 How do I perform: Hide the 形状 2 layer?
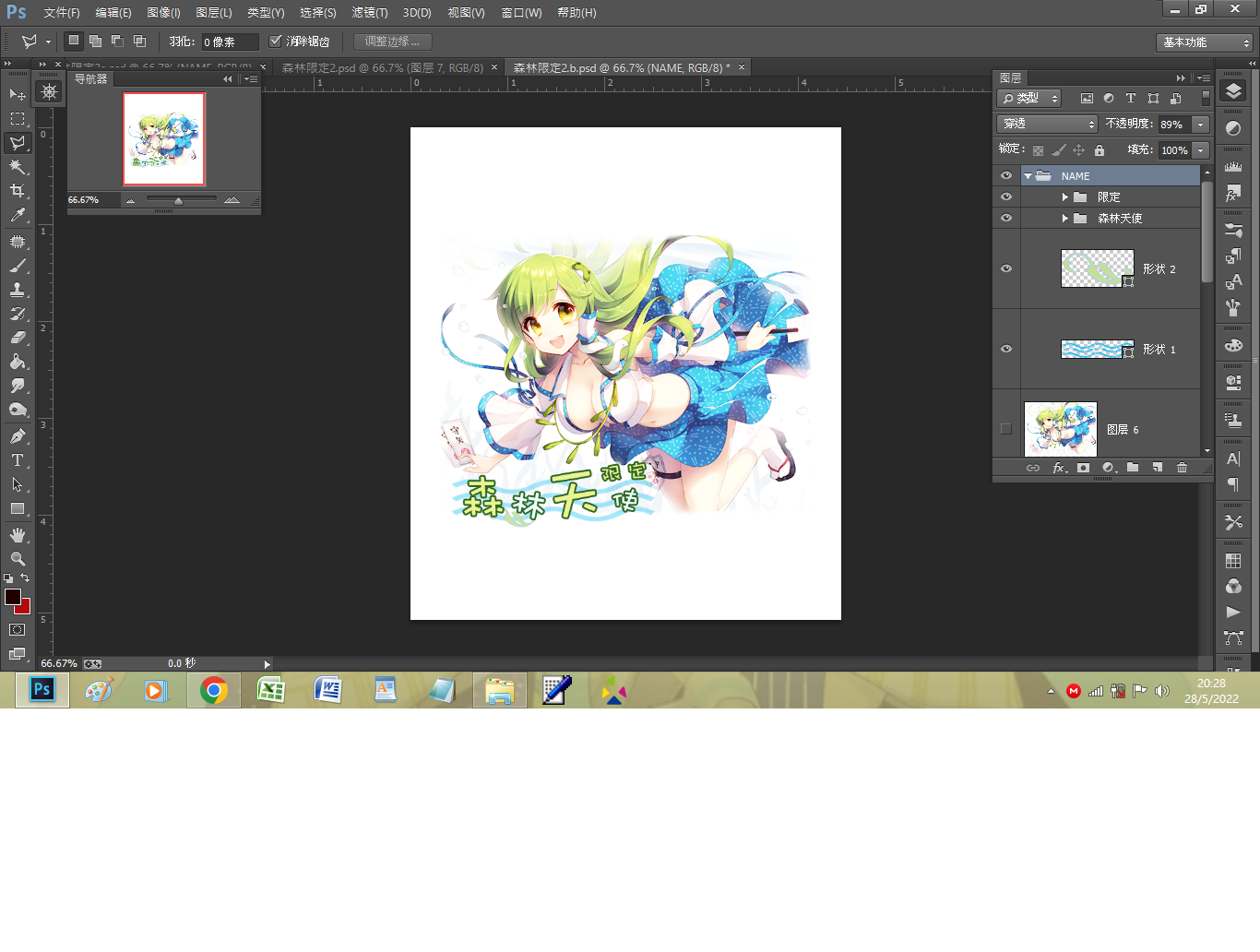pyautogui.click(x=1006, y=268)
